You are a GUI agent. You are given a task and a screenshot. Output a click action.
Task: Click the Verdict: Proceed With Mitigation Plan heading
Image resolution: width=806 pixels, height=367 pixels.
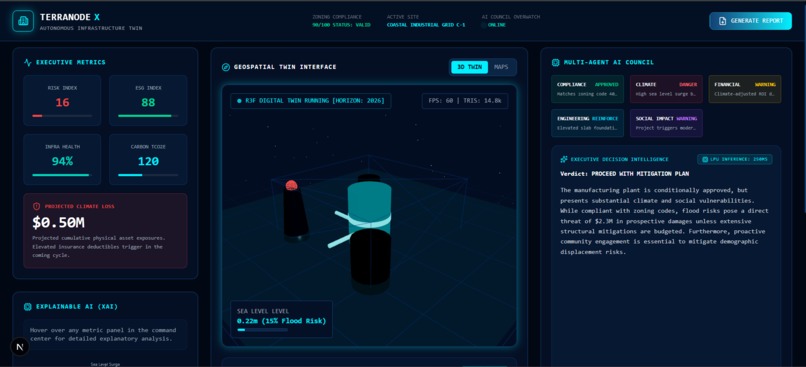(x=625, y=174)
